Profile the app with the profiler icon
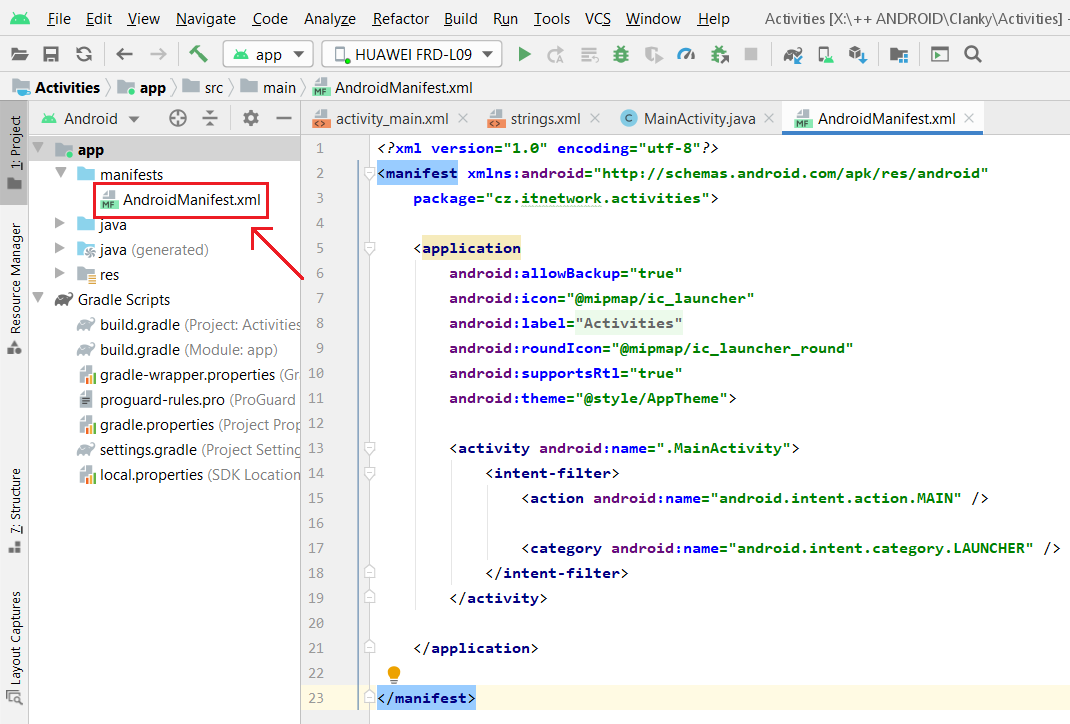The height and width of the screenshot is (724, 1070). point(686,54)
